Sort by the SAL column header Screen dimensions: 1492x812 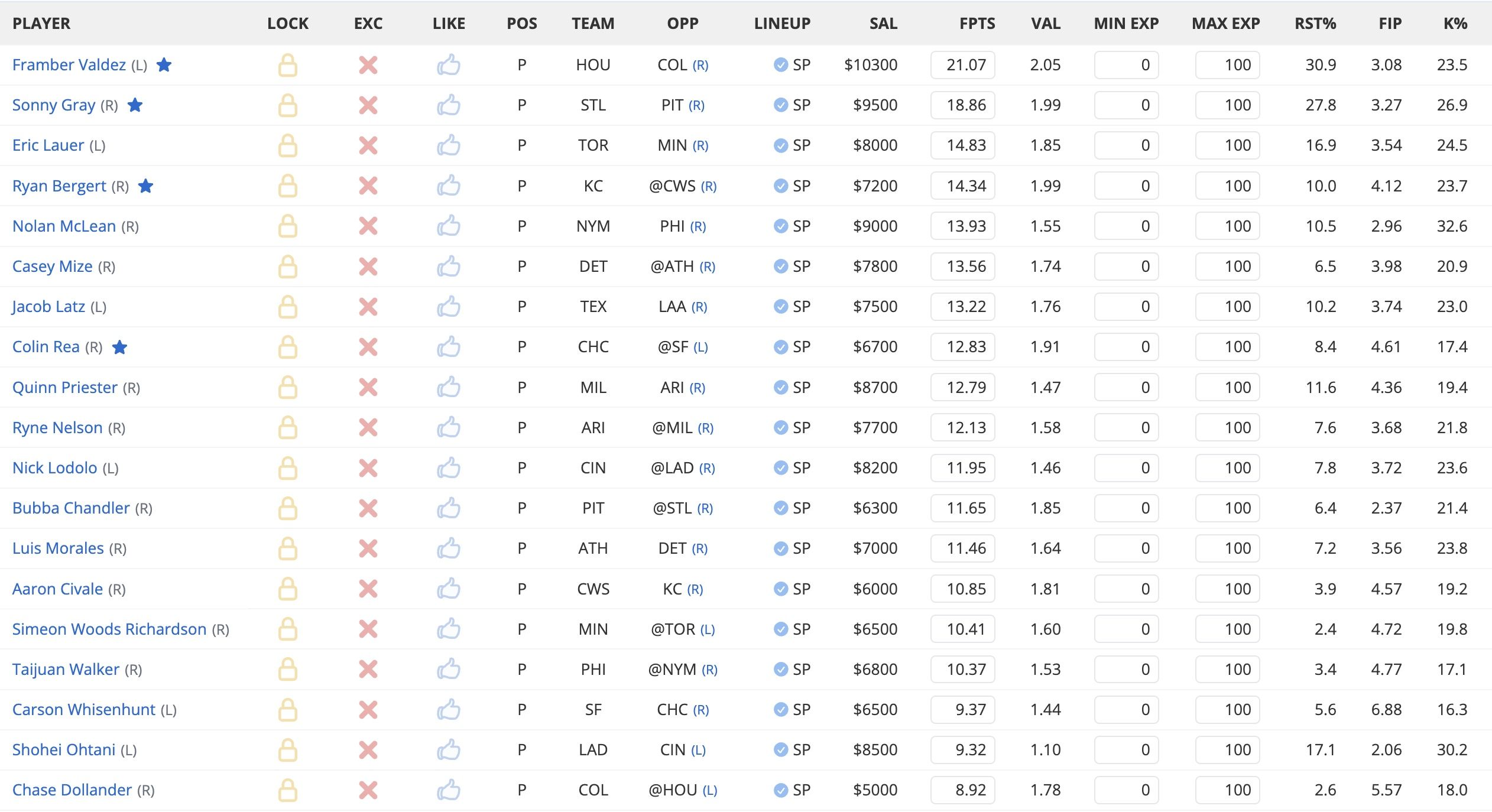tap(883, 24)
